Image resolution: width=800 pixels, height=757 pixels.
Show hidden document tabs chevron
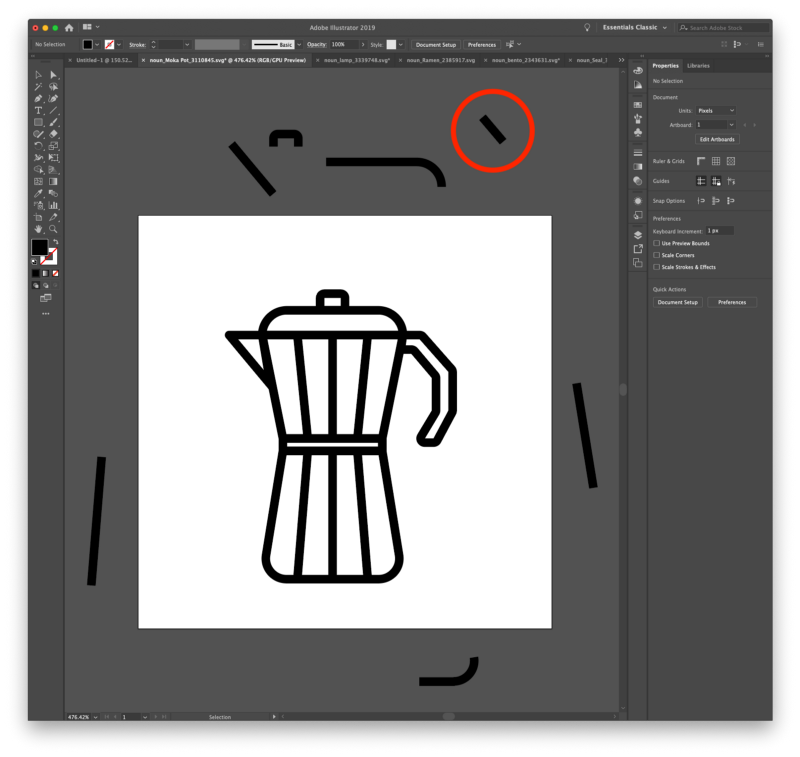point(621,60)
